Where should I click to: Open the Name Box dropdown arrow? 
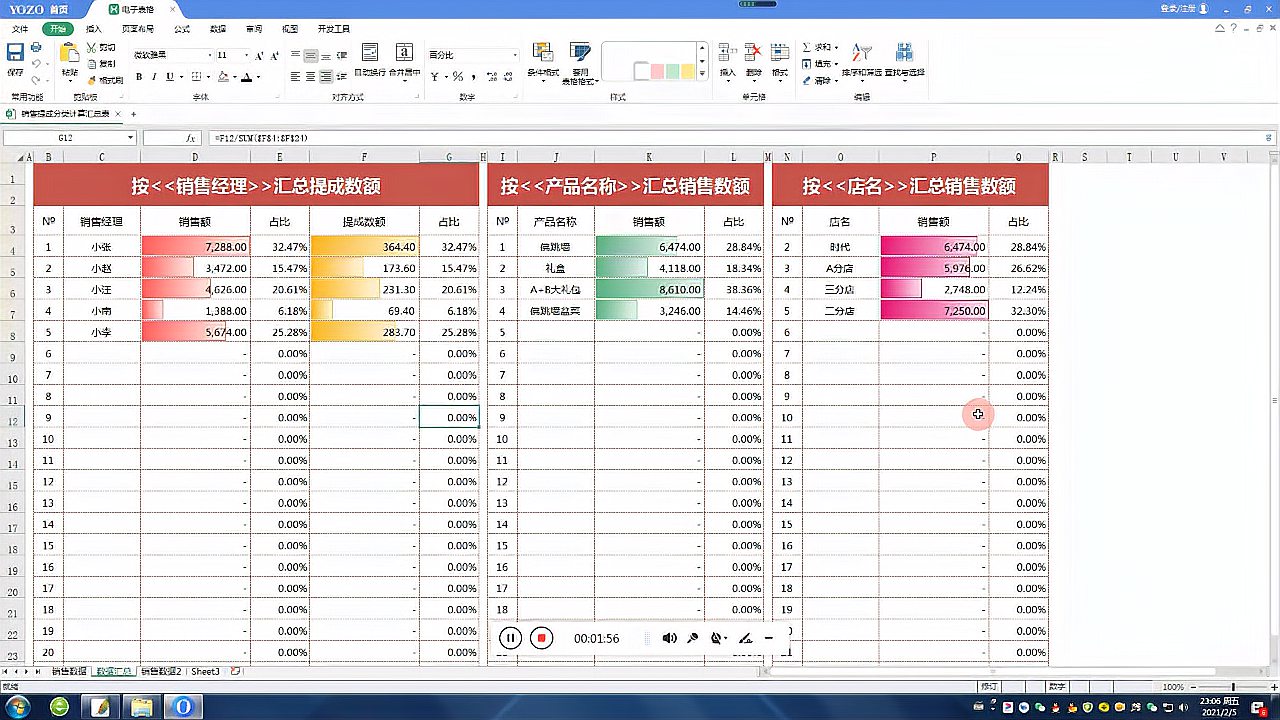[130, 138]
